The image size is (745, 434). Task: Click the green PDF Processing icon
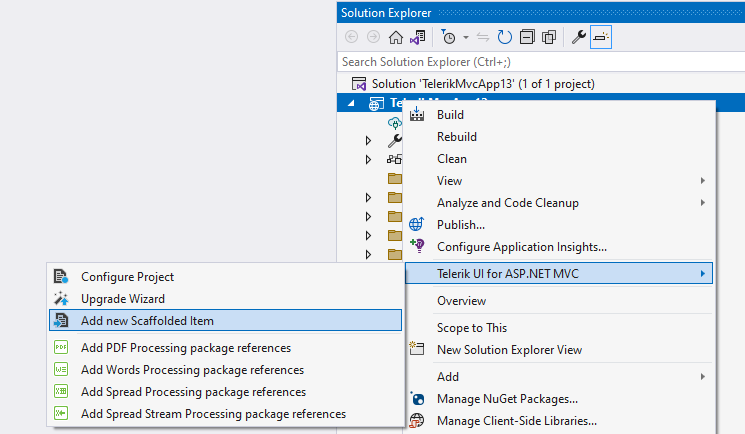click(x=61, y=347)
